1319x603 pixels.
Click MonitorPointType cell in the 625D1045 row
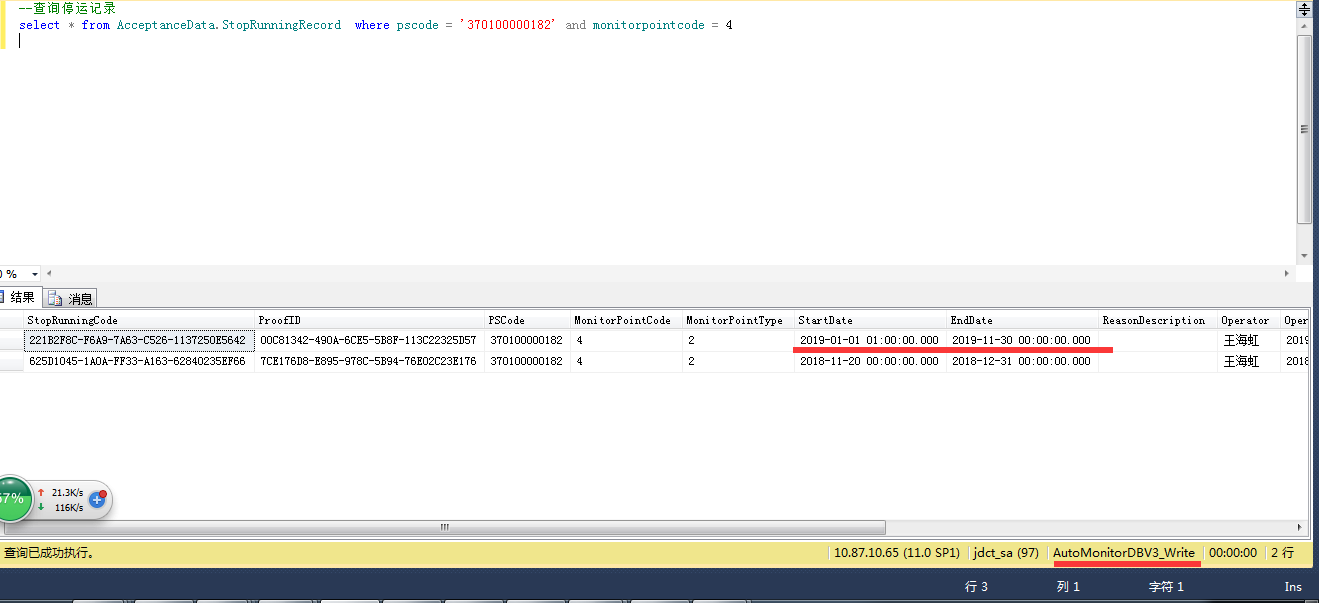point(738,361)
